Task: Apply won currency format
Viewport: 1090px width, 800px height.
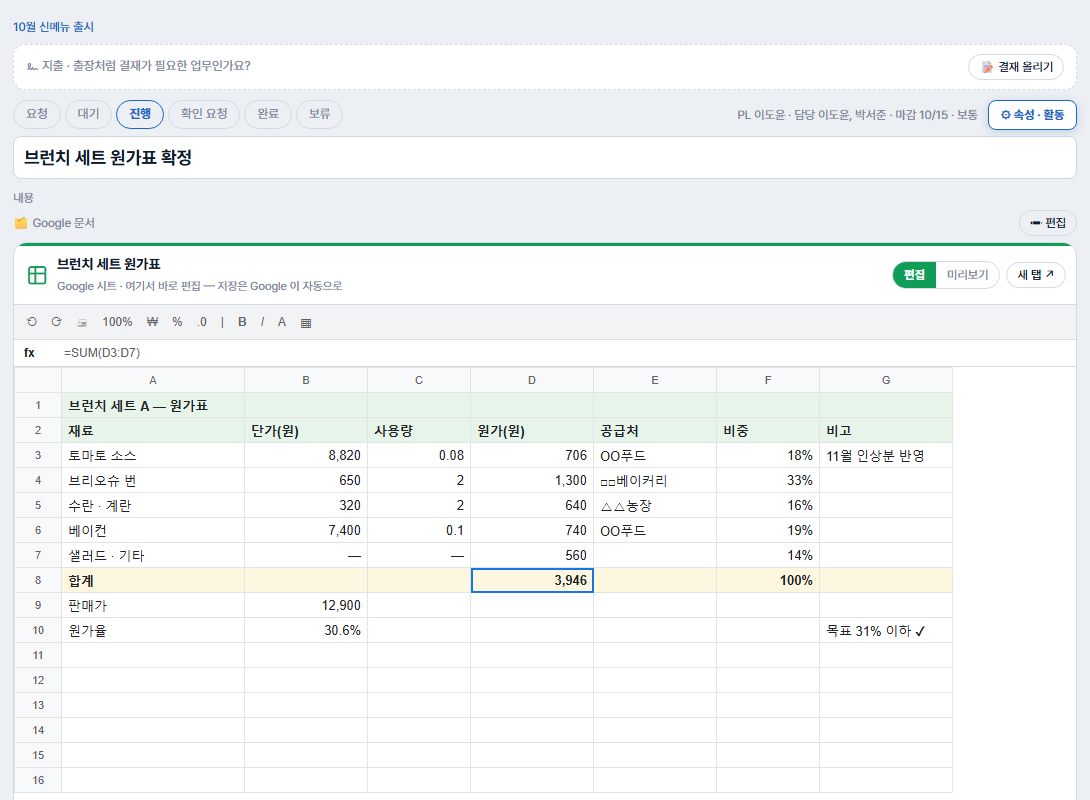Action: pyautogui.click(x=152, y=322)
